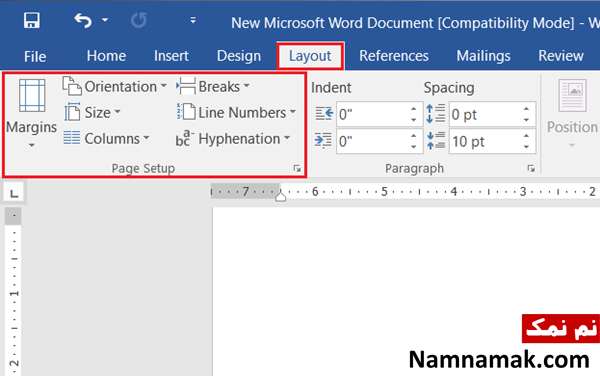Open the Breaks dropdown arrow
This screenshot has width=600, height=376.
(x=246, y=85)
